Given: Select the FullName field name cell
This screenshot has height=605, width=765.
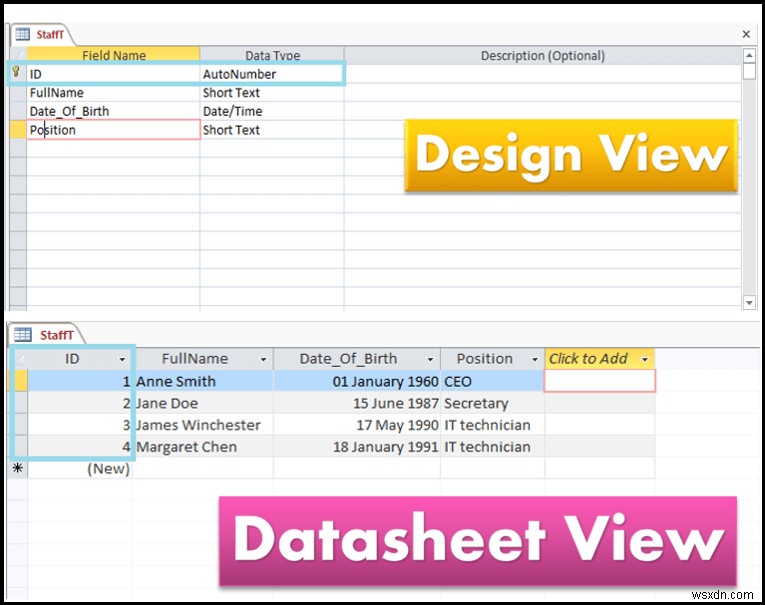Looking at the screenshot, I should coord(113,93).
